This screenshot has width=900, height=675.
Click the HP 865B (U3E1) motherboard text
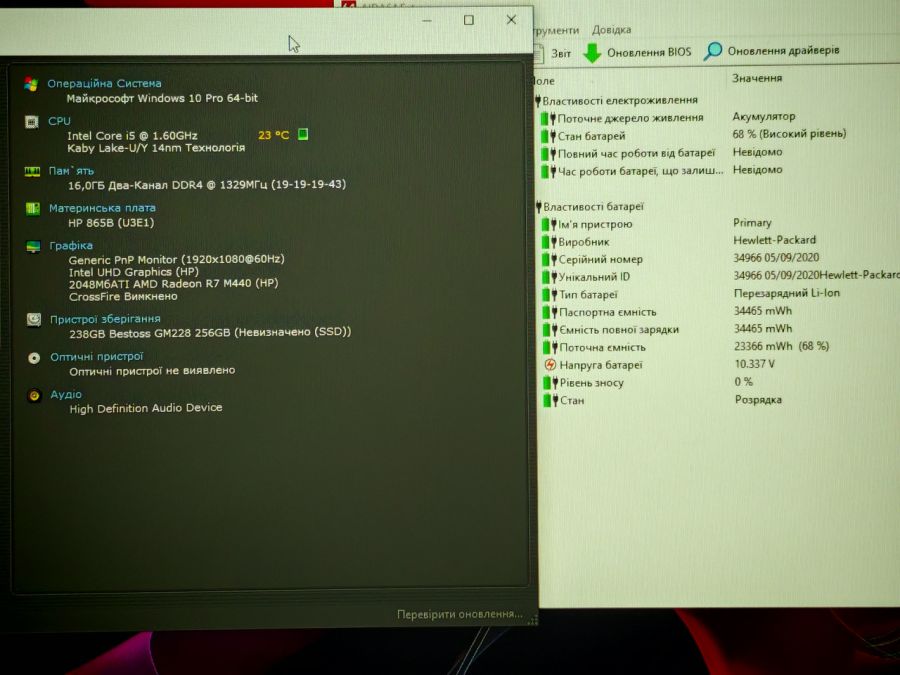pos(111,223)
